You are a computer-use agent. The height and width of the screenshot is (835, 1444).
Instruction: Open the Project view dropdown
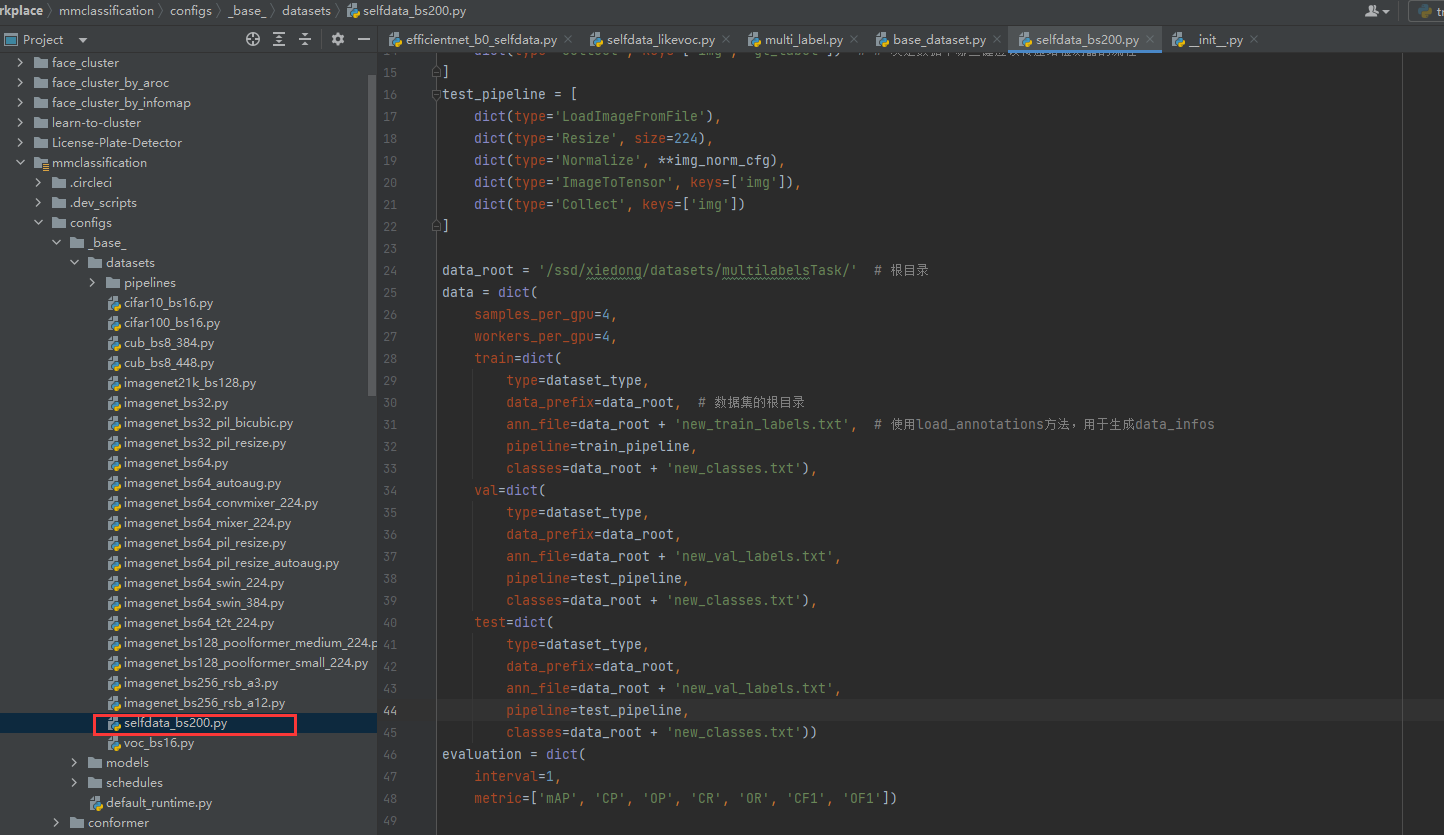82,40
